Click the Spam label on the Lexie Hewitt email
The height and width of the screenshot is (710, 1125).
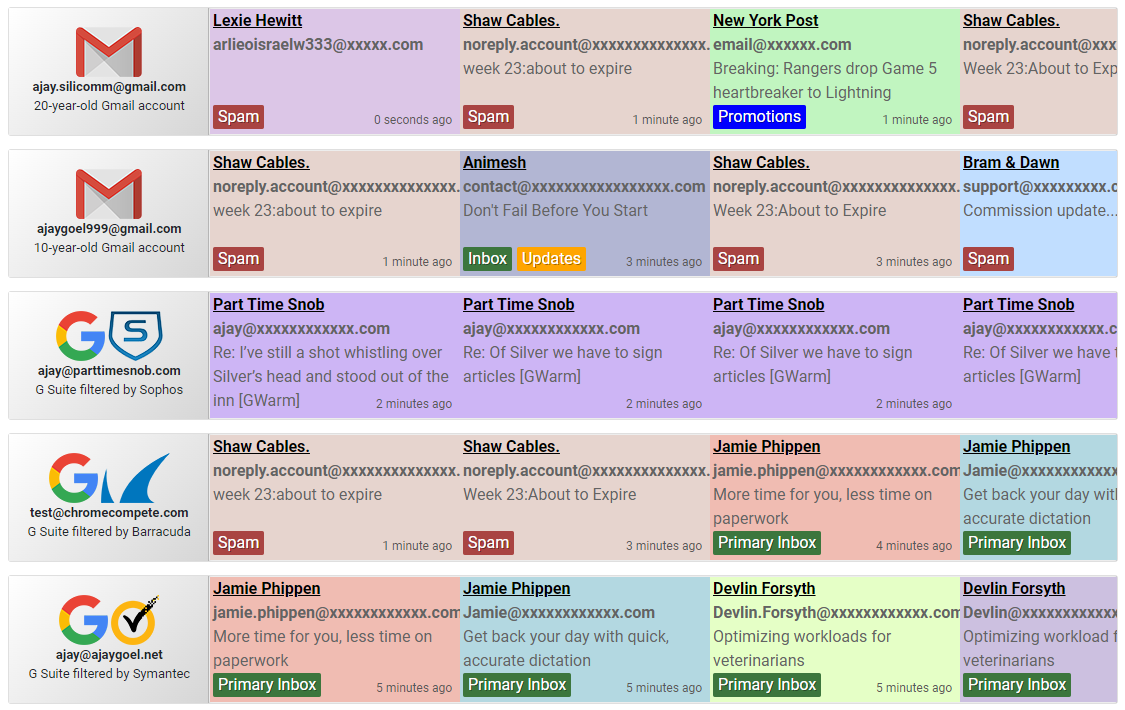coord(238,117)
